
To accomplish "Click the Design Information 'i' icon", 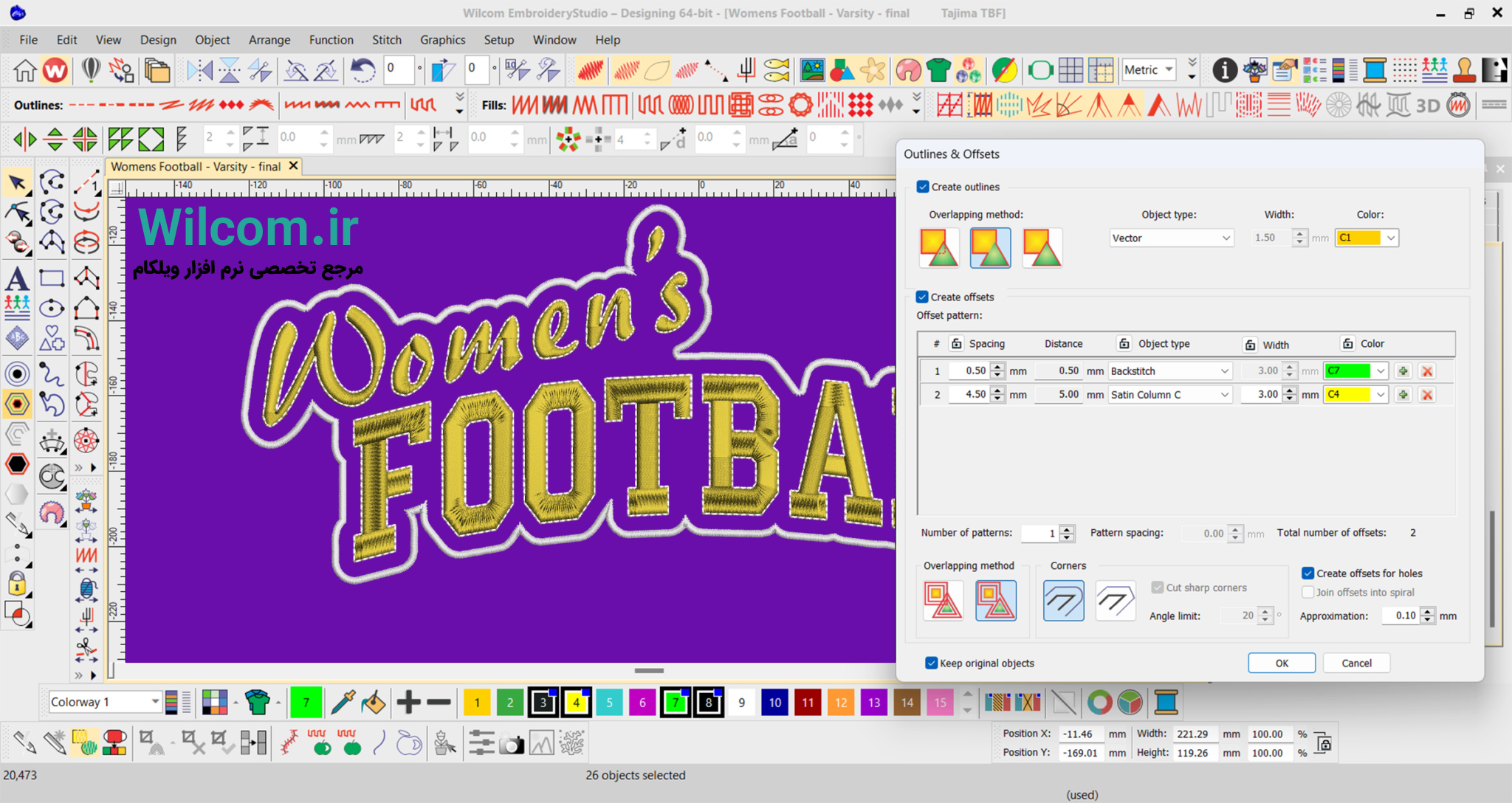I will click(x=1225, y=71).
